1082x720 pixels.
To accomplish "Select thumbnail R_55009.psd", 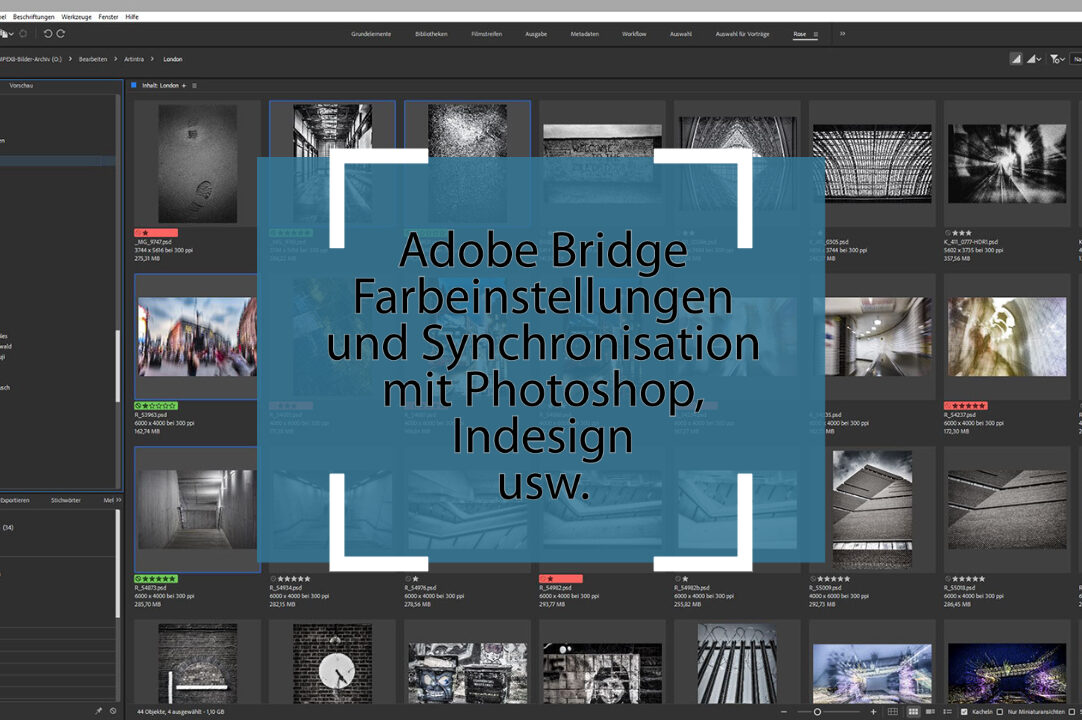I will [x=872, y=509].
